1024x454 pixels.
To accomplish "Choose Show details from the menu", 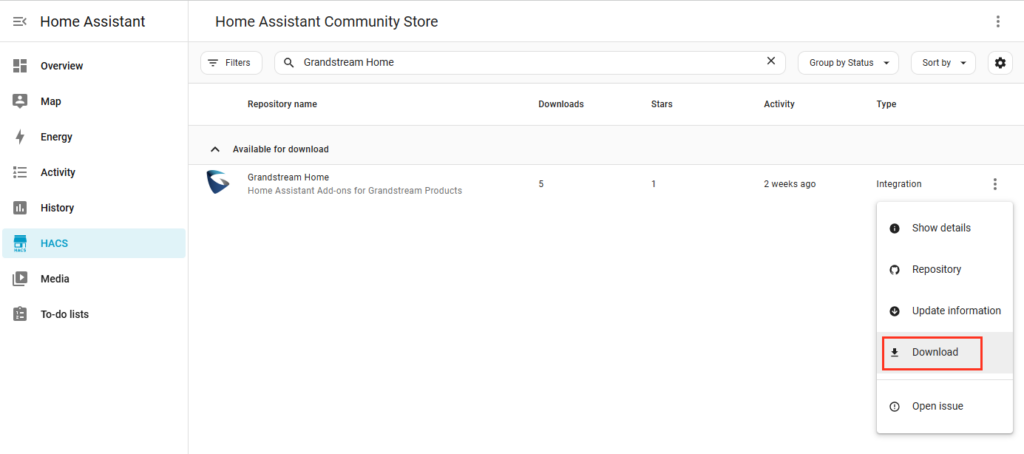I will tap(944, 228).
